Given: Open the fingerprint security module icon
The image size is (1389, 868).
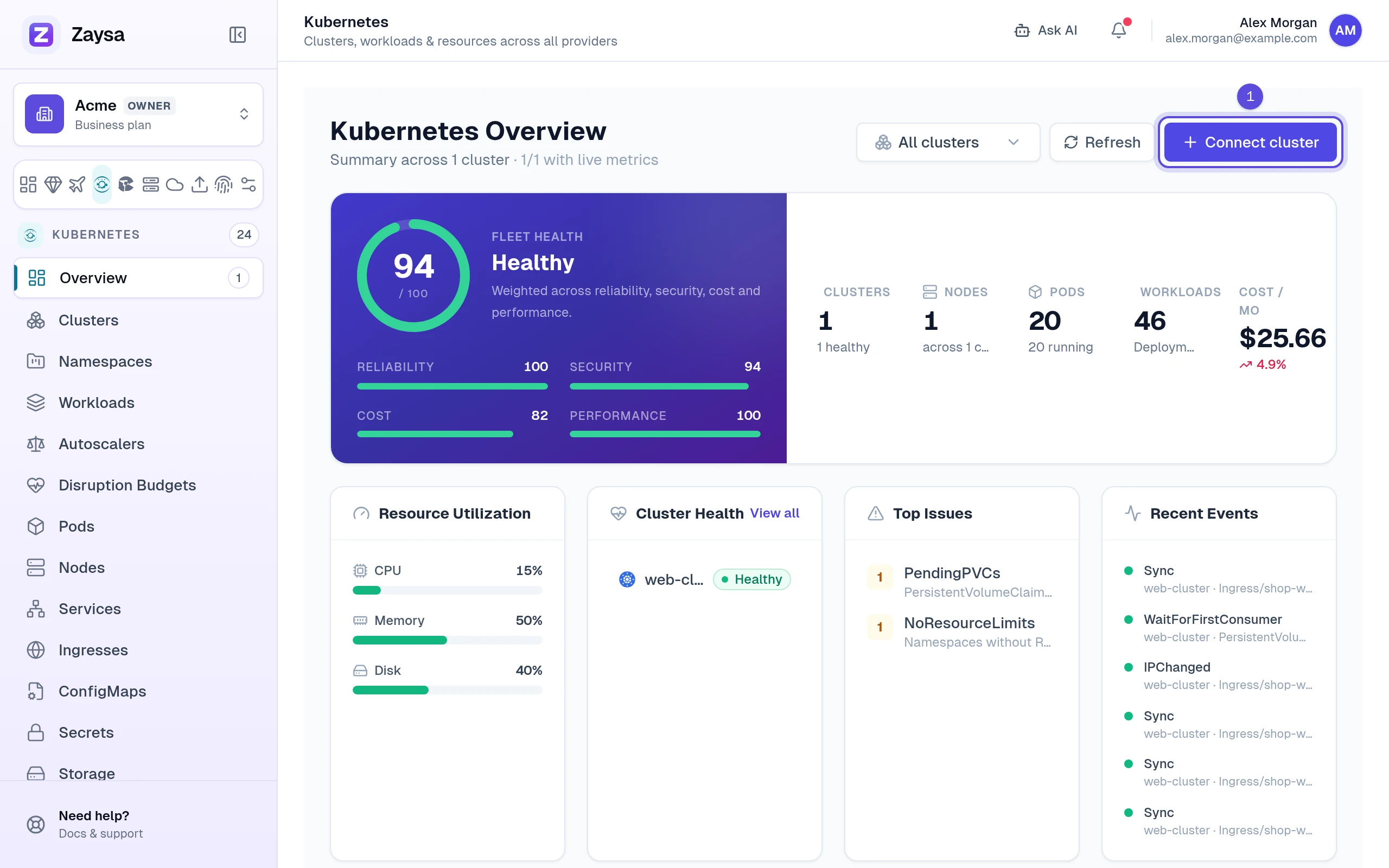Looking at the screenshot, I should coord(224,184).
